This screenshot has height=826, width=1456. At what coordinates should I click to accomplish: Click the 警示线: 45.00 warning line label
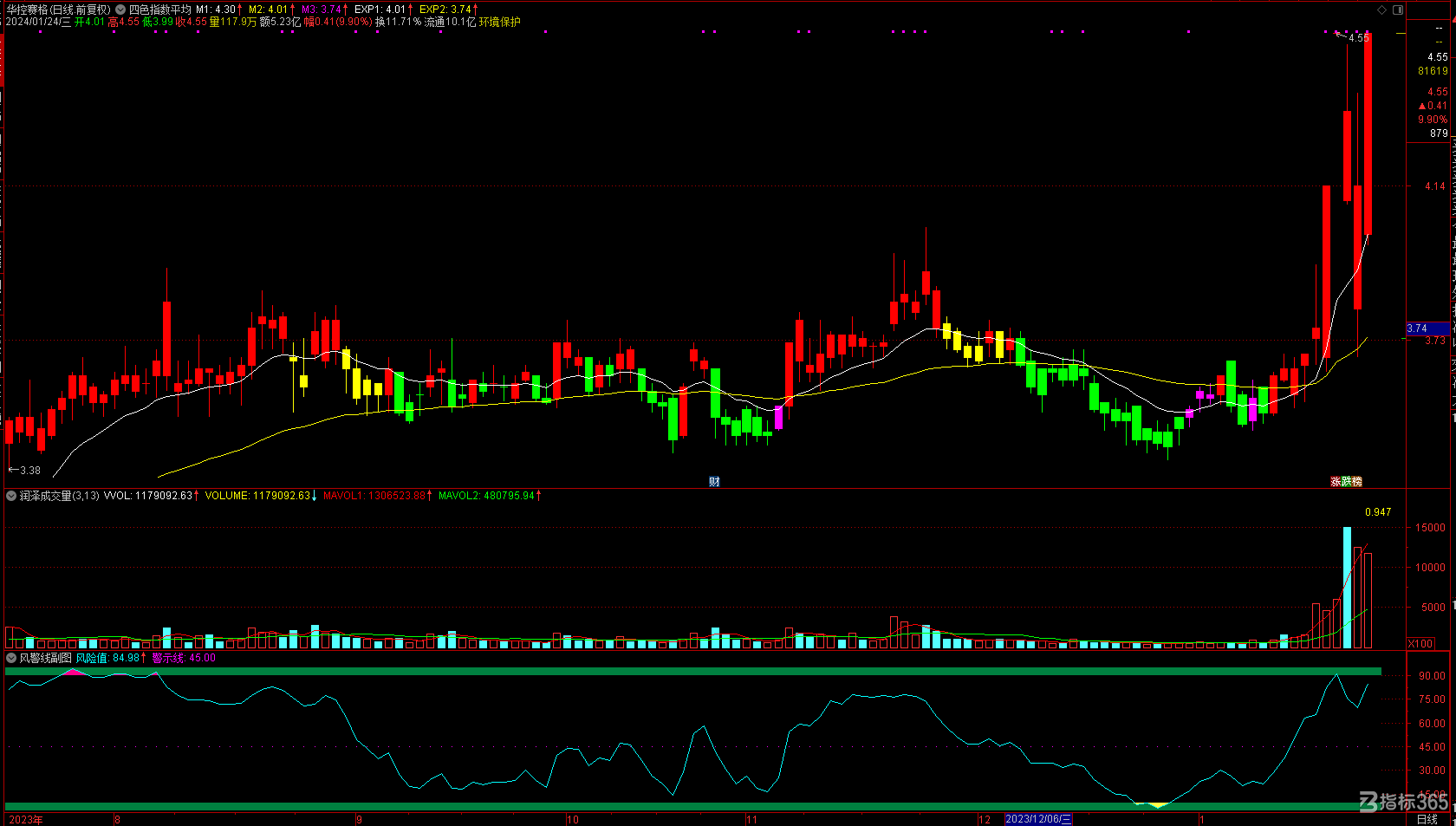click(x=184, y=658)
